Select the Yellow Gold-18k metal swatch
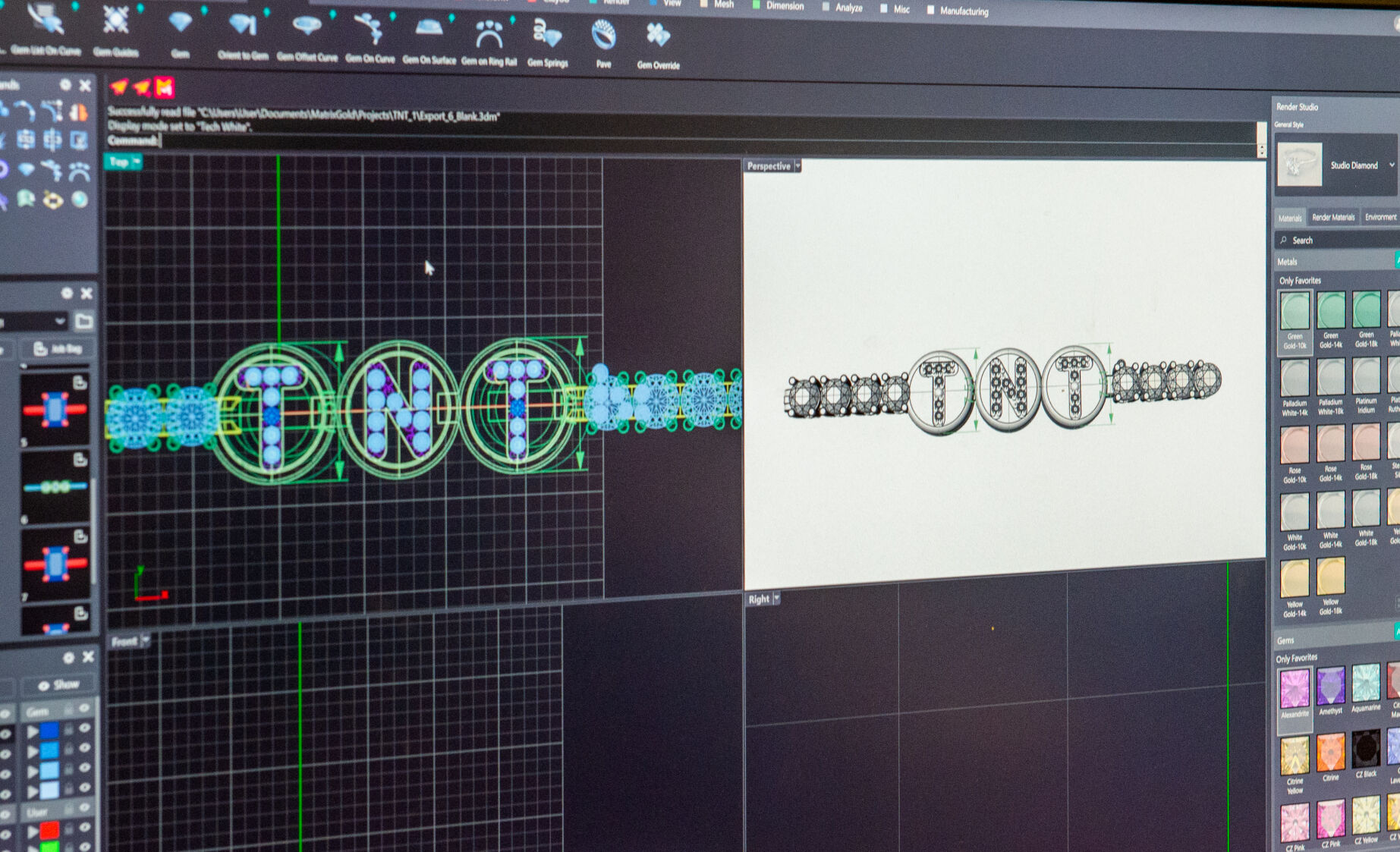The height and width of the screenshot is (852, 1400). coord(1331,586)
